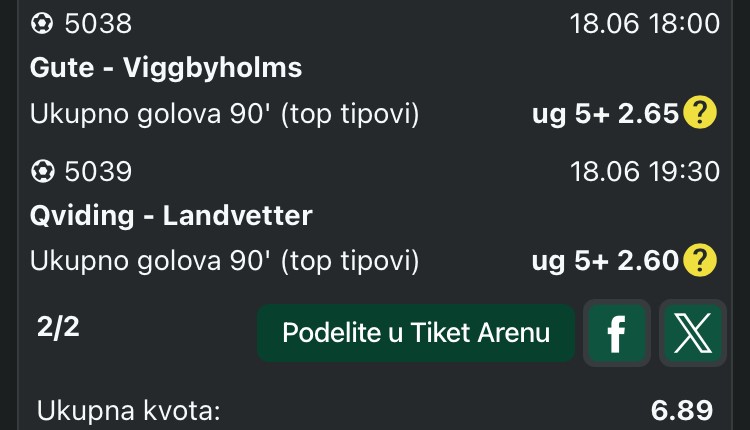Click the soccer ball icon beside 5039
This screenshot has height=430, width=750.
tap(42, 171)
